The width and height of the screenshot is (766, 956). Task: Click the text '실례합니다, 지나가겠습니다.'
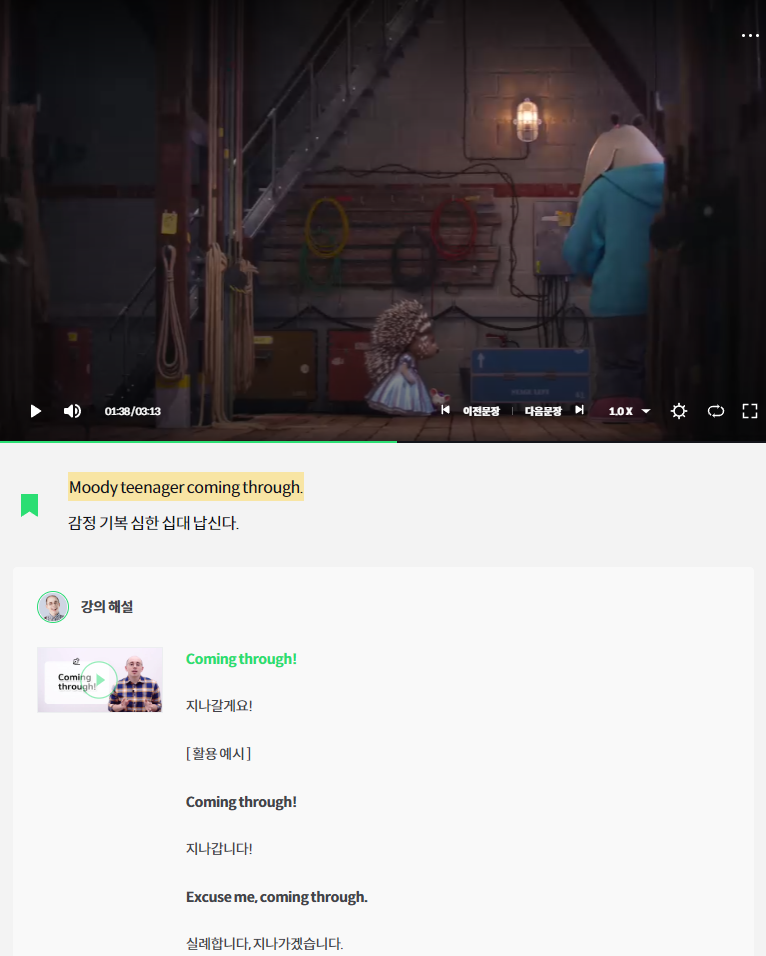(265, 944)
